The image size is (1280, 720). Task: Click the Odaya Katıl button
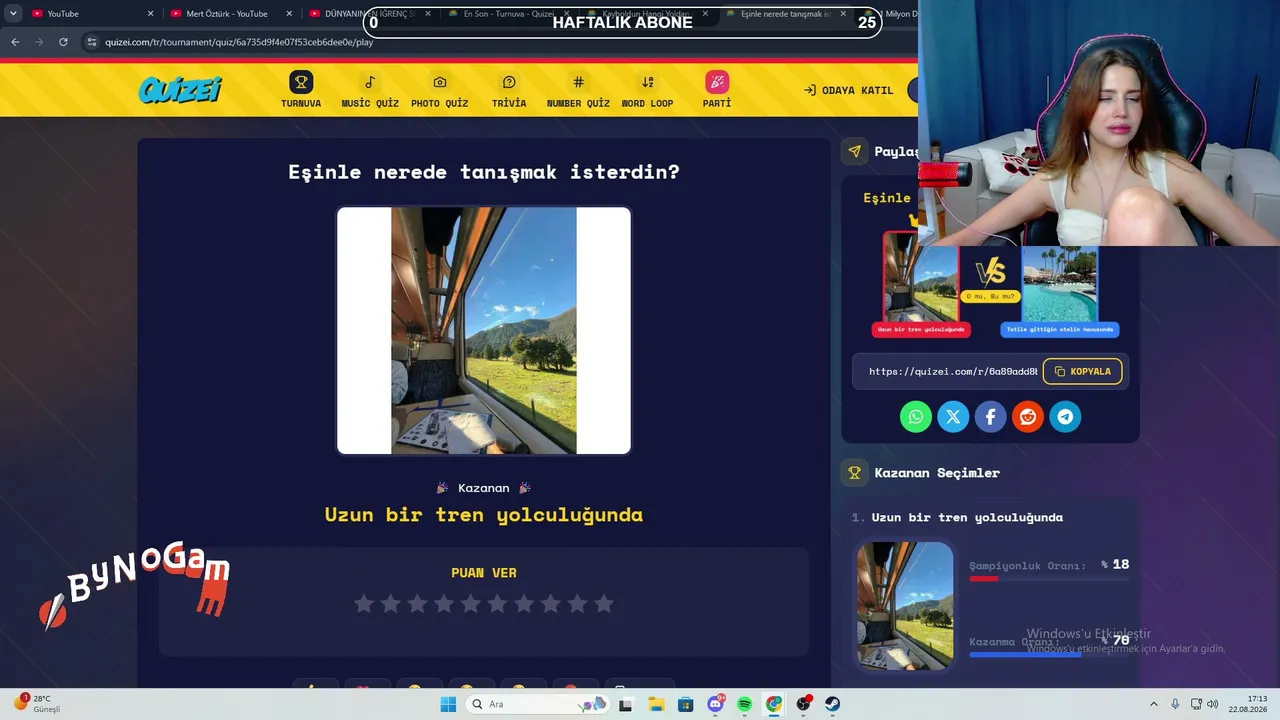click(x=848, y=90)
